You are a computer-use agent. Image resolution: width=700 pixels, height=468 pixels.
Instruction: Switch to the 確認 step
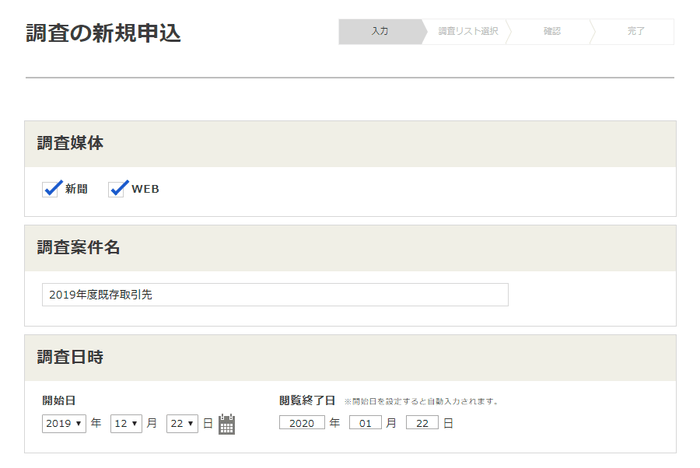(551, 31)
